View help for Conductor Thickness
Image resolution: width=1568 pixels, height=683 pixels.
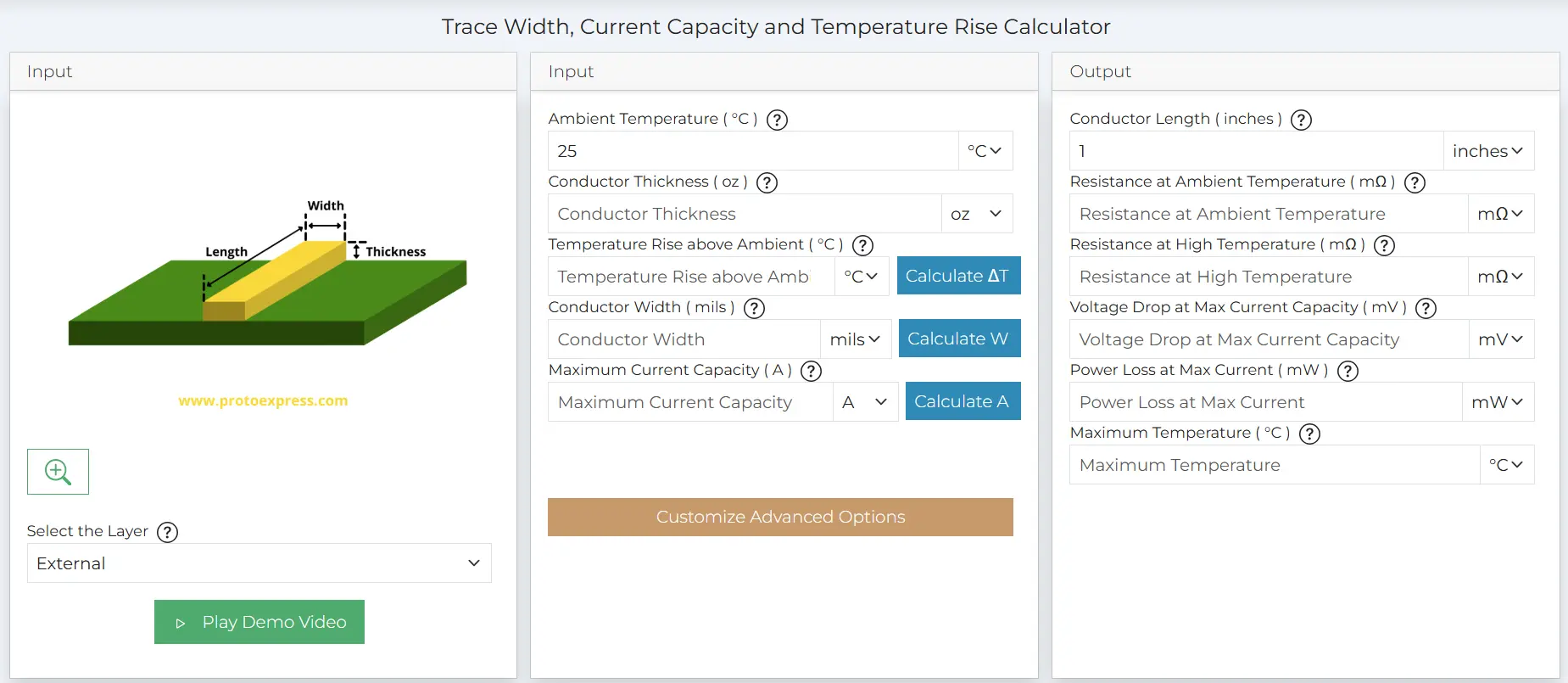767,182
